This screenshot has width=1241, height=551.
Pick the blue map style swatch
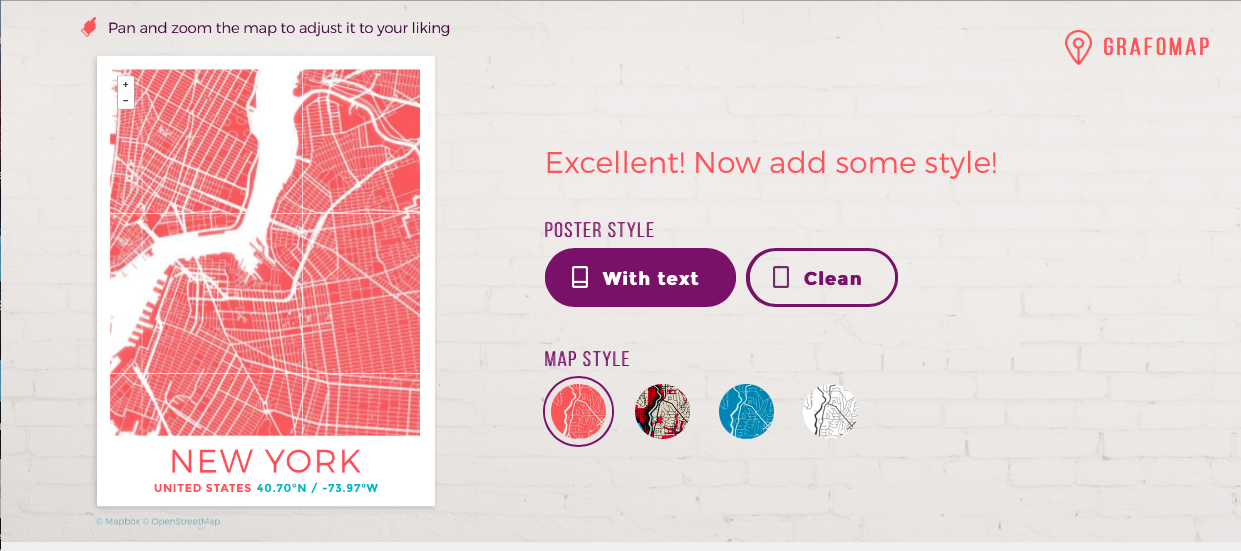coord(747,411)
